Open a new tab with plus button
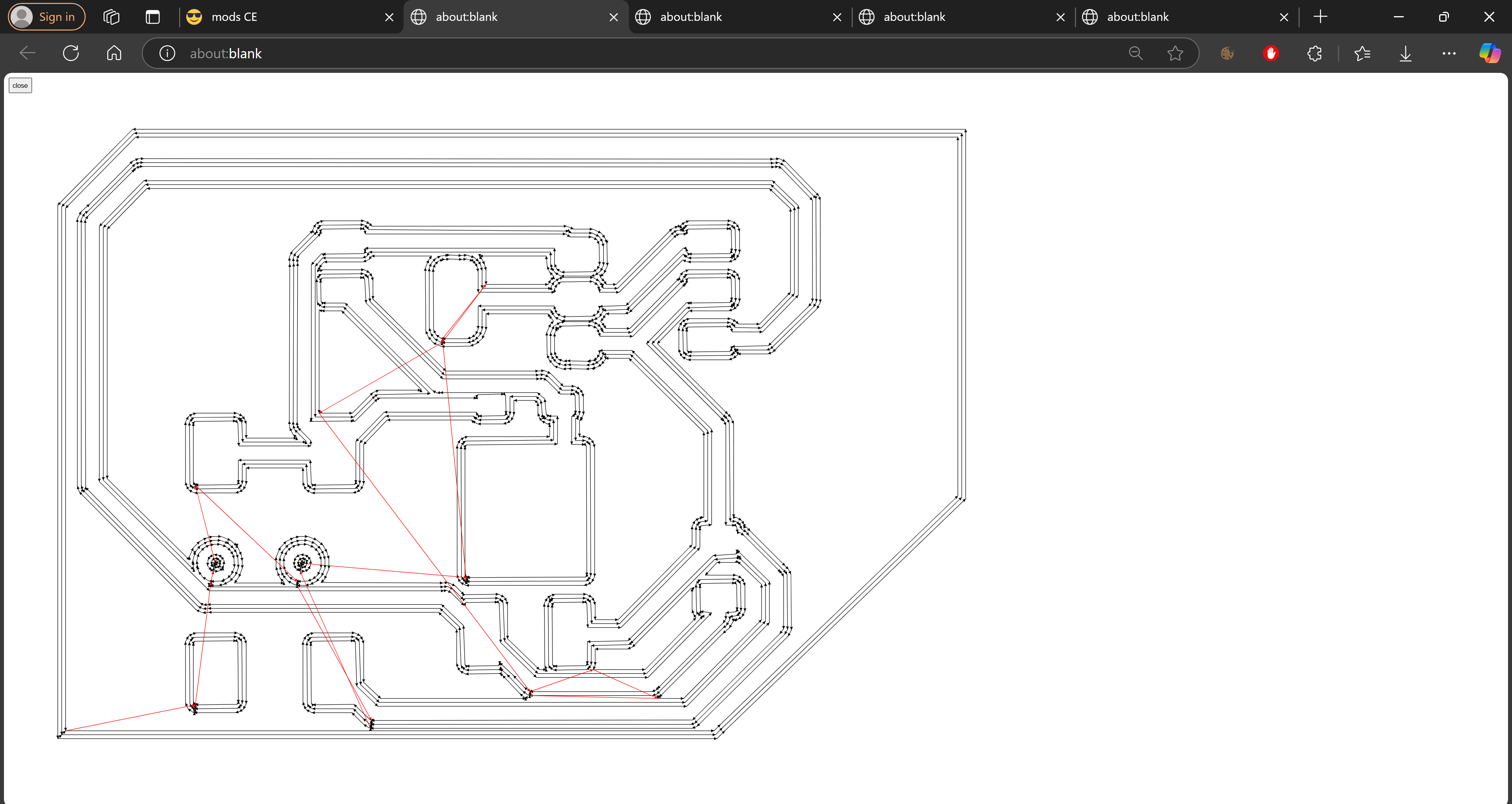Screen dimensions: 1512x804 coord(1321,17)
